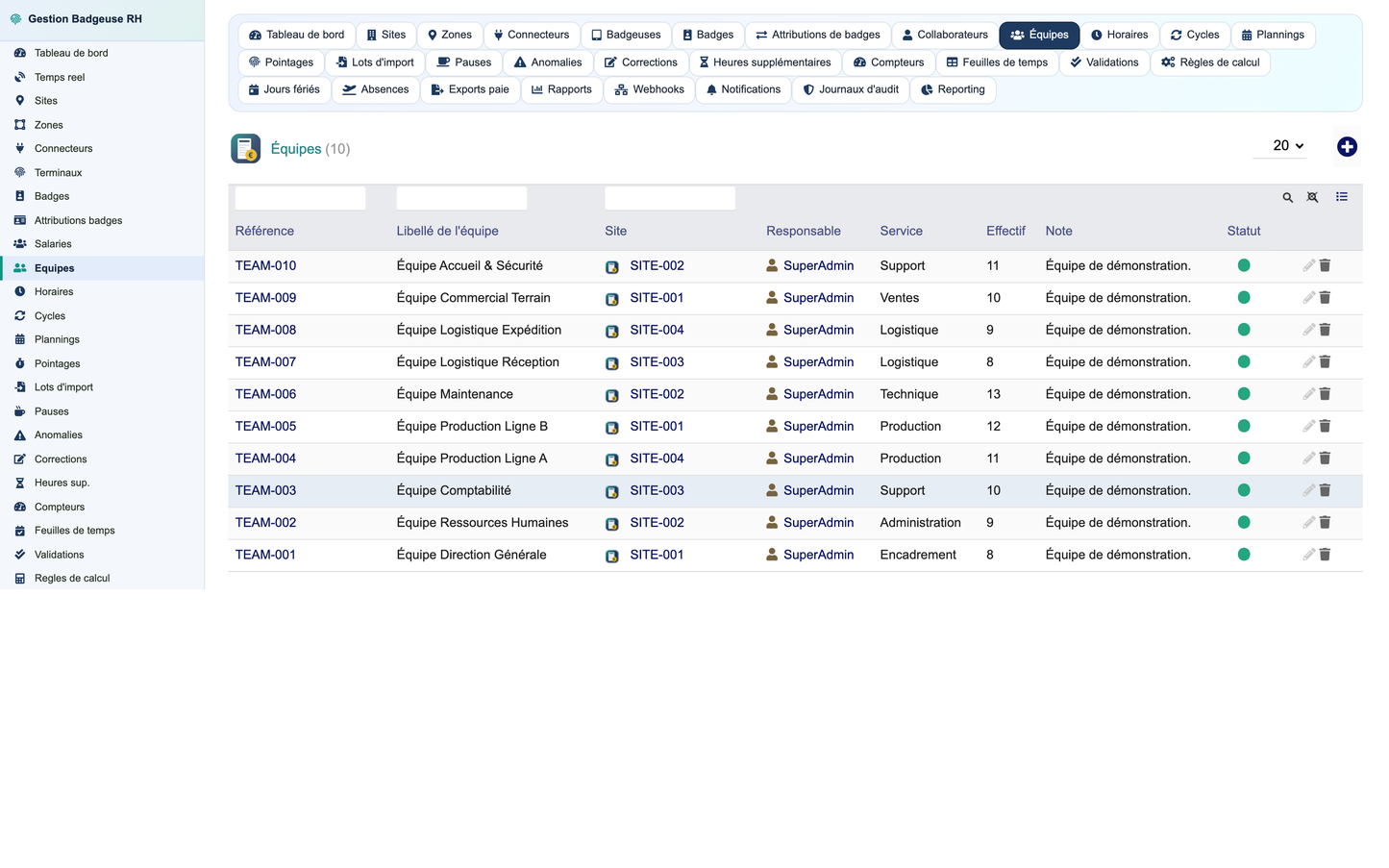The width and height of the screenshot is (1389, 868).
Task: Delete TEAM-004 with the trash icon
Action: click(x=1325, y=459)
